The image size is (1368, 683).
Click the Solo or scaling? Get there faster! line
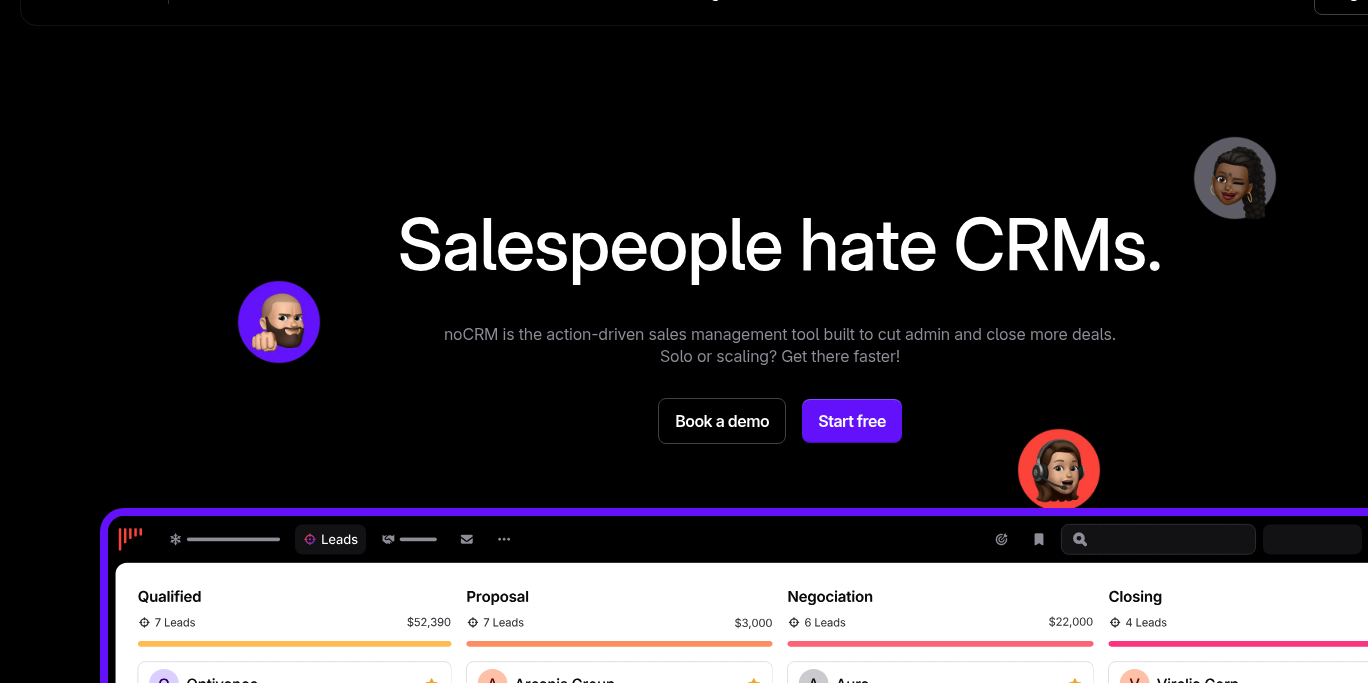(x=780, y=356)
